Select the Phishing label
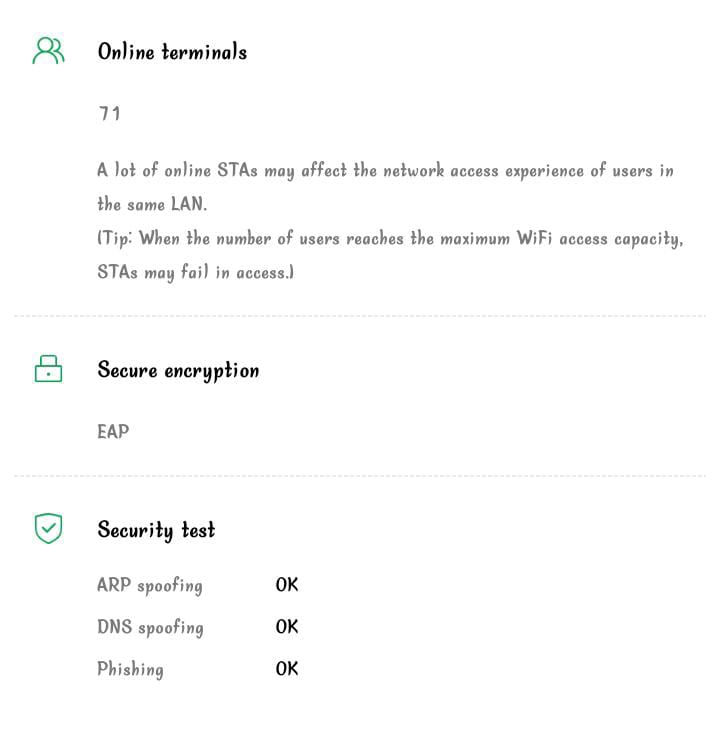 click(130, 669)
